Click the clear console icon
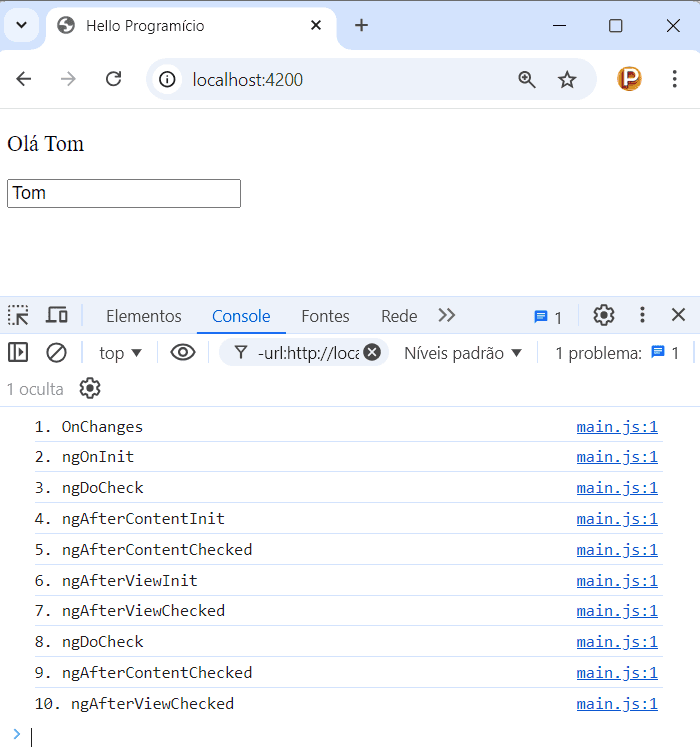Screen dimensions: 700x749 [56, 353]
